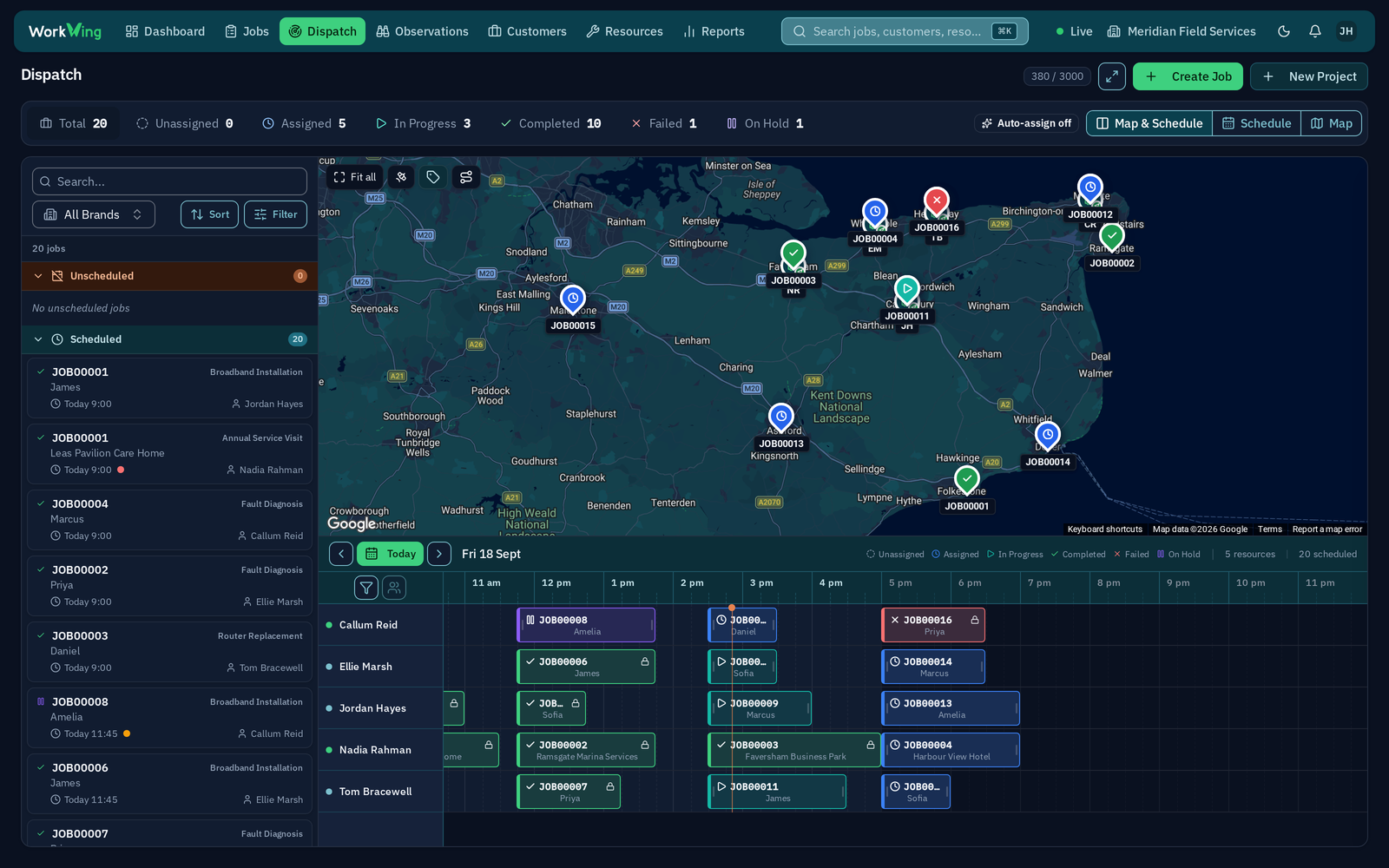Toggle Auto-assign off switch
The image size is (1389, 868).
(x=1026, y=123)
